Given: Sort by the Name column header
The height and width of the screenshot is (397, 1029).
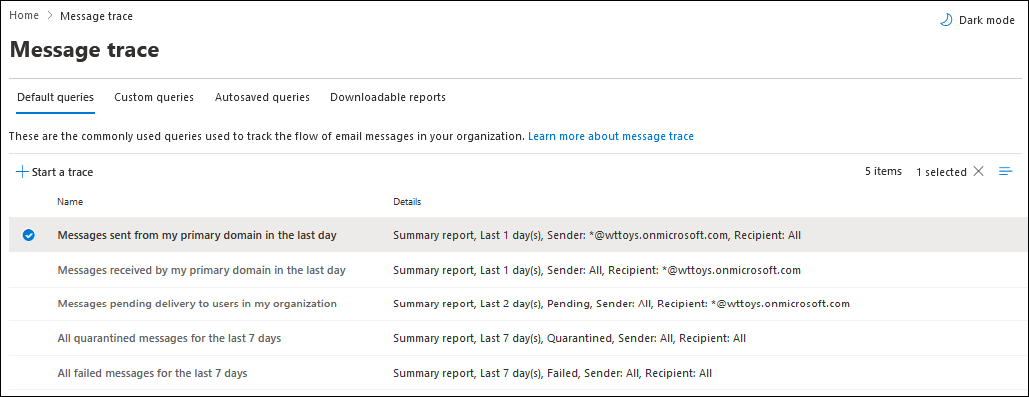Looking at the screenshot, I should tap(70, 202).
